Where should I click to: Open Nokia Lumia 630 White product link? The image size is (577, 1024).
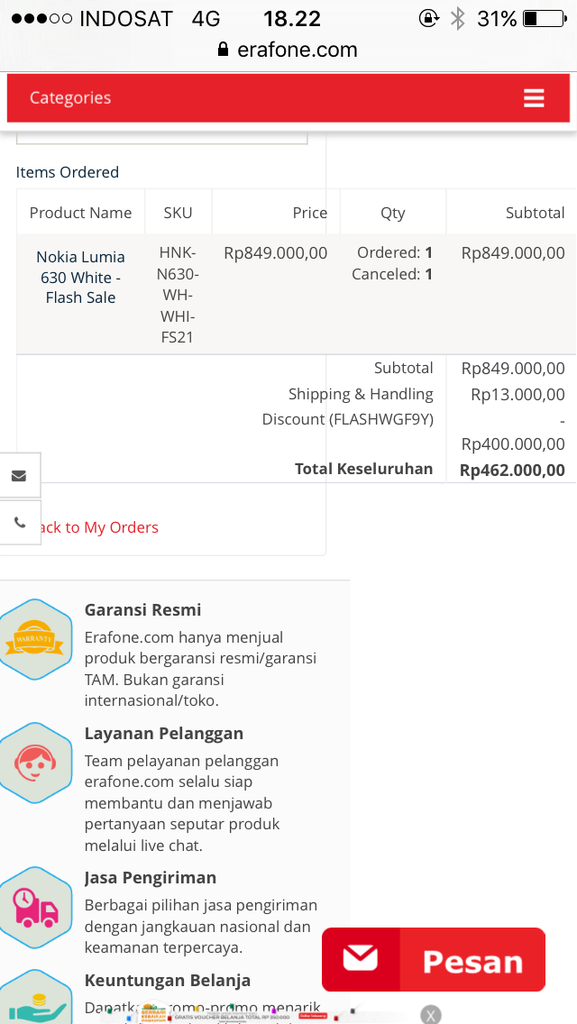pos(80,277)
